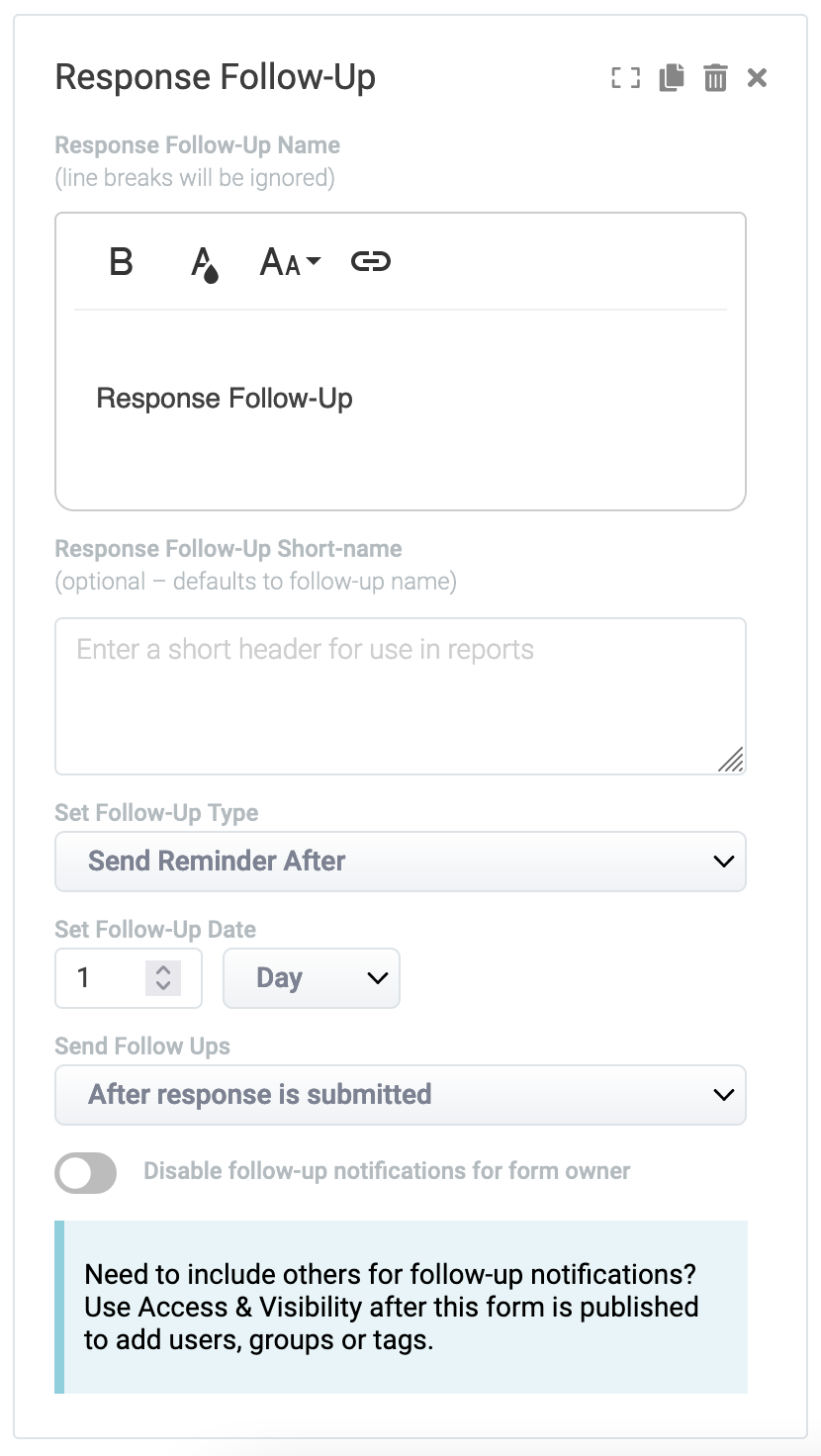Screen dimensions: 821x1456
Task: Increase the follow-up date number stepper
Action: click(x=163, y=970)
